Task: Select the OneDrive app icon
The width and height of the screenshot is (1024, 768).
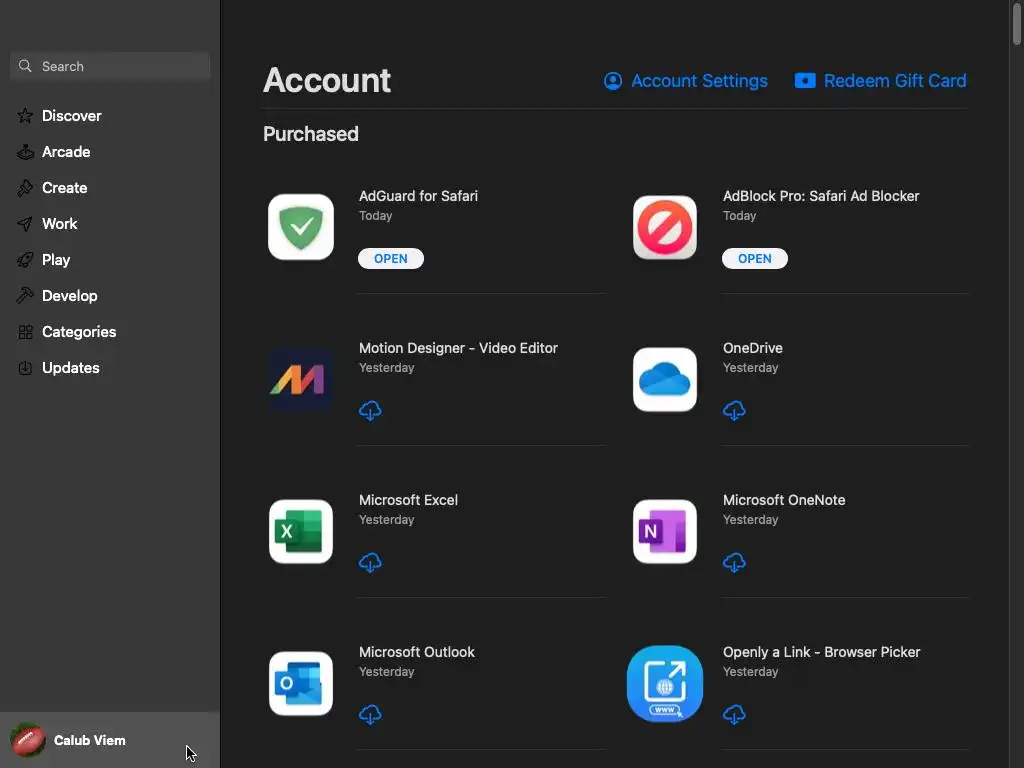Action: 665,379
